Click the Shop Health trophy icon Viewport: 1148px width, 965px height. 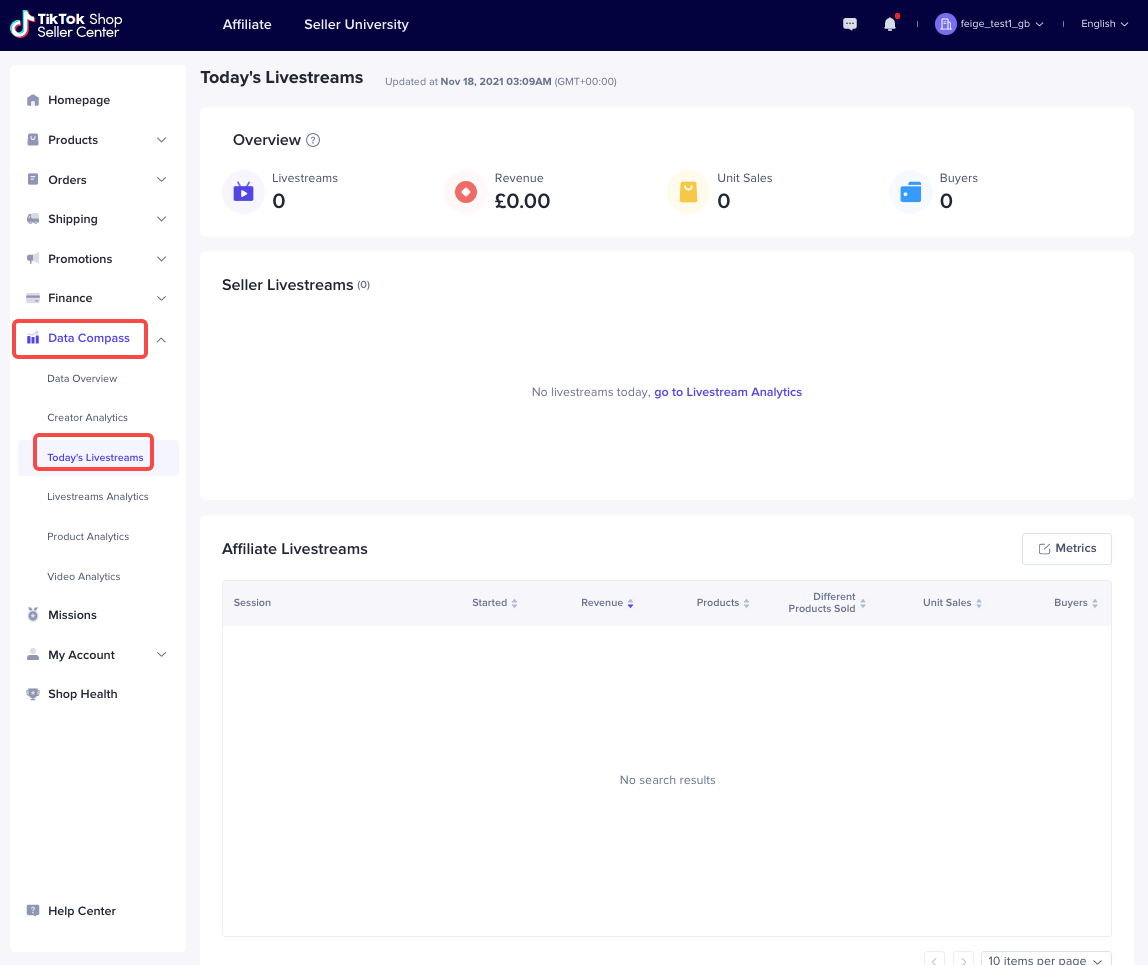[33, 694]
